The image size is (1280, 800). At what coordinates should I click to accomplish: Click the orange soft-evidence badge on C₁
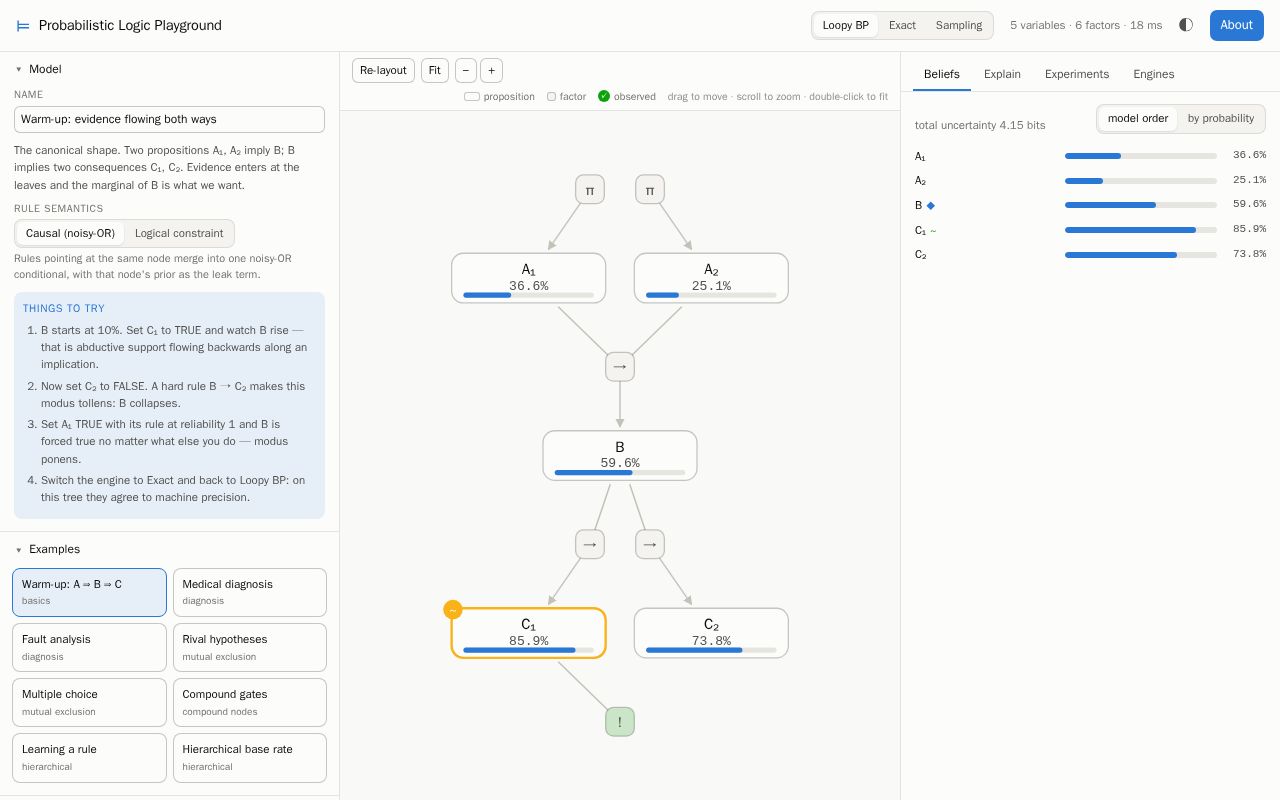453,610
